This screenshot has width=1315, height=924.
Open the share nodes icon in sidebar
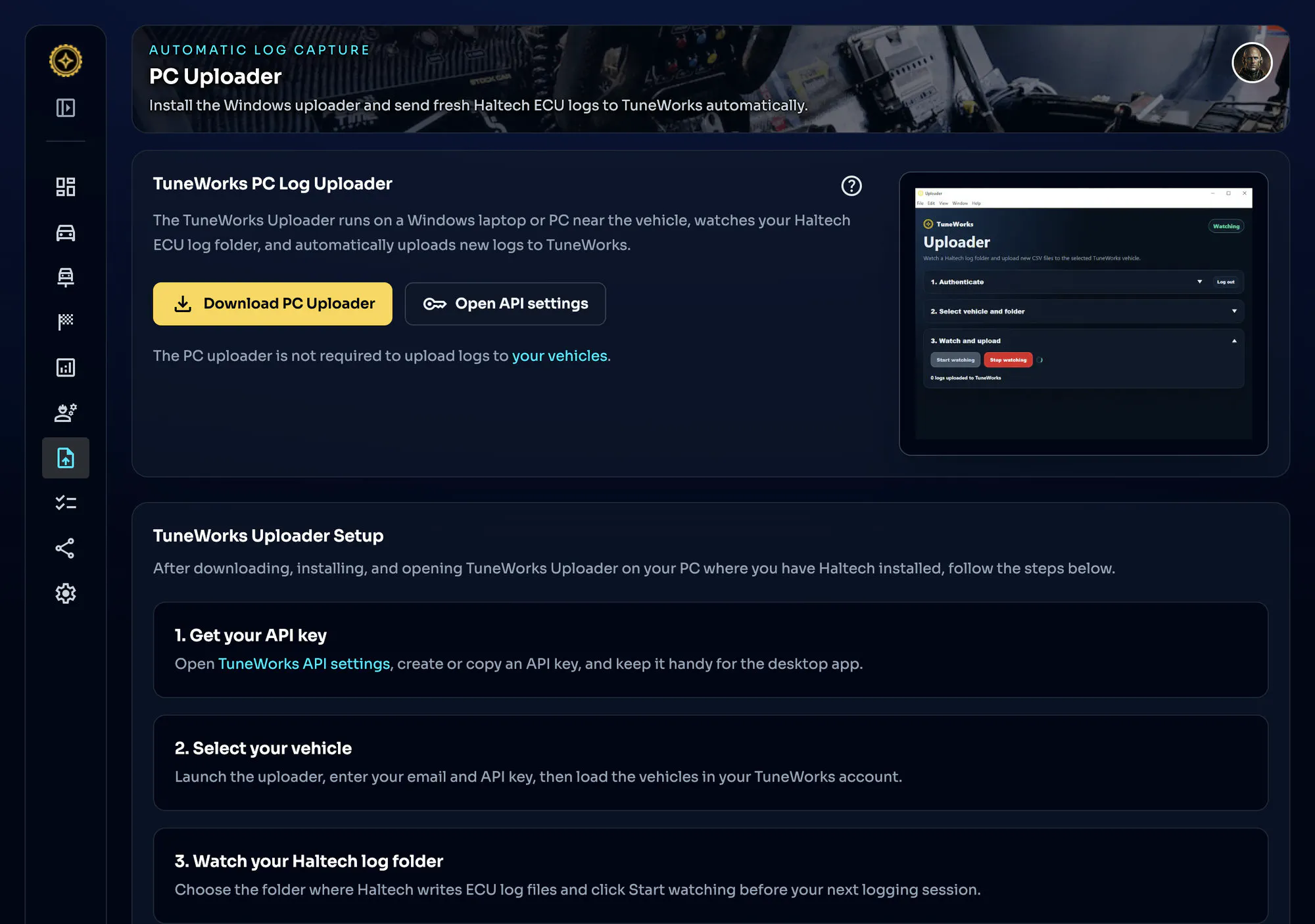point(65,549)
